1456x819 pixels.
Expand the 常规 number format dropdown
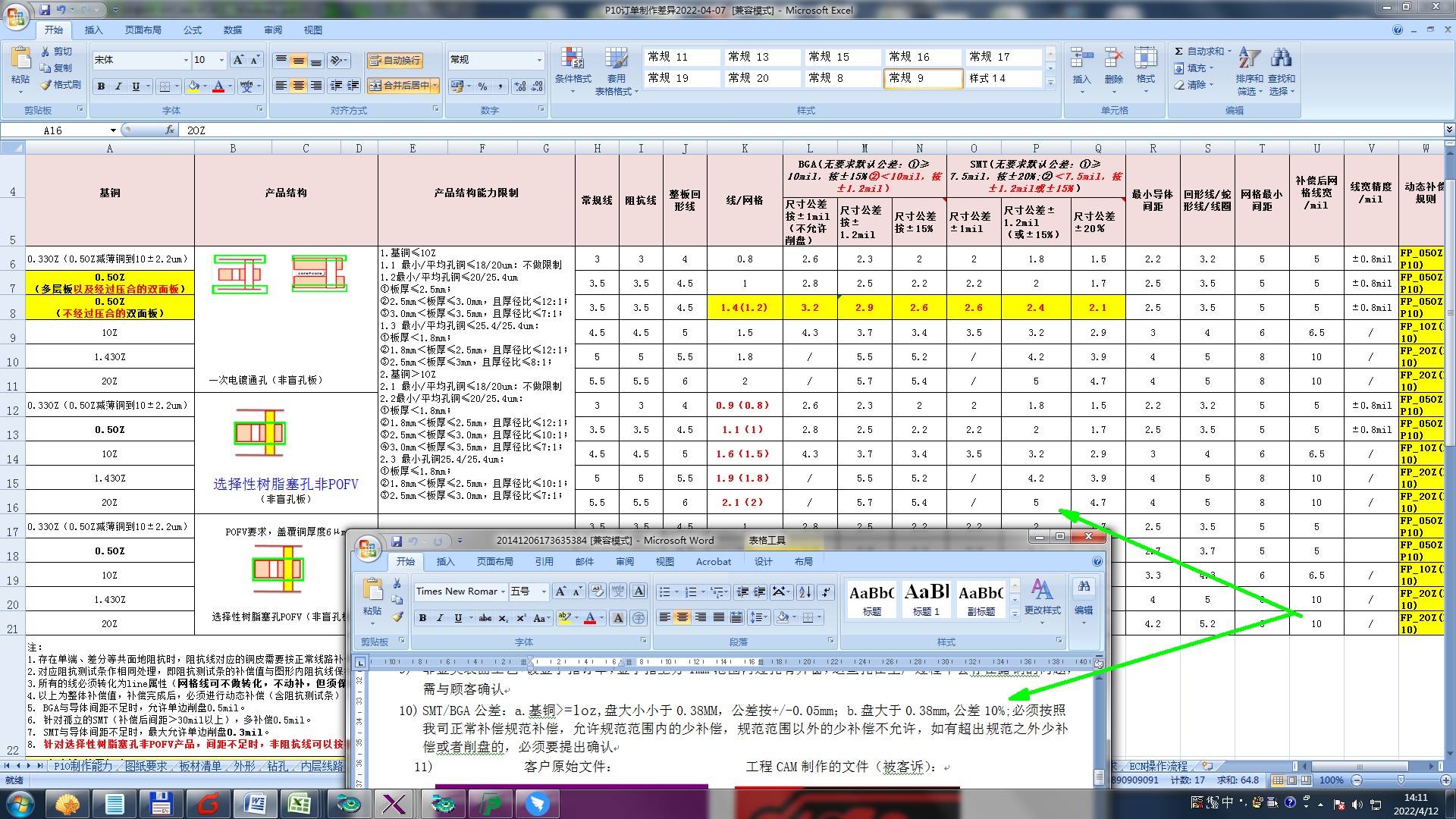[x=539, y=60]
